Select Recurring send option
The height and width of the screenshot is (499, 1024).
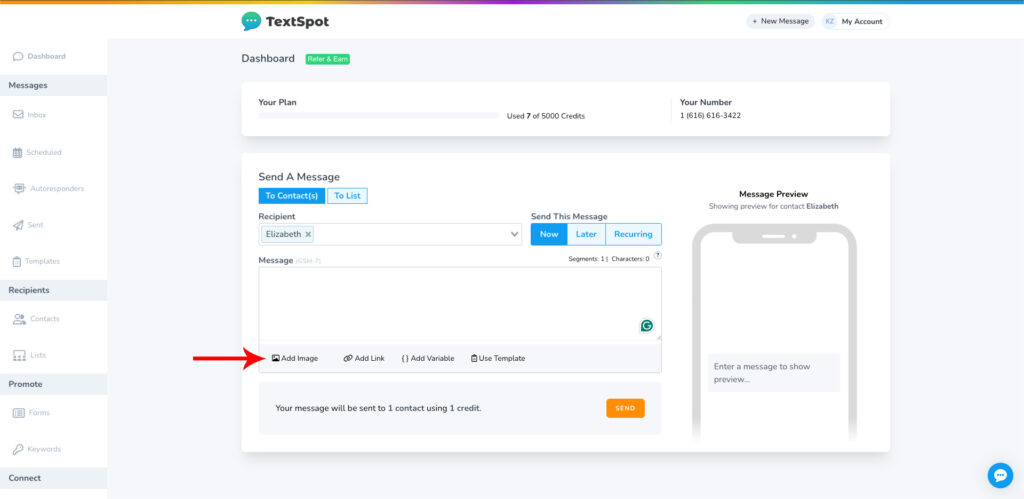(633, 234)
